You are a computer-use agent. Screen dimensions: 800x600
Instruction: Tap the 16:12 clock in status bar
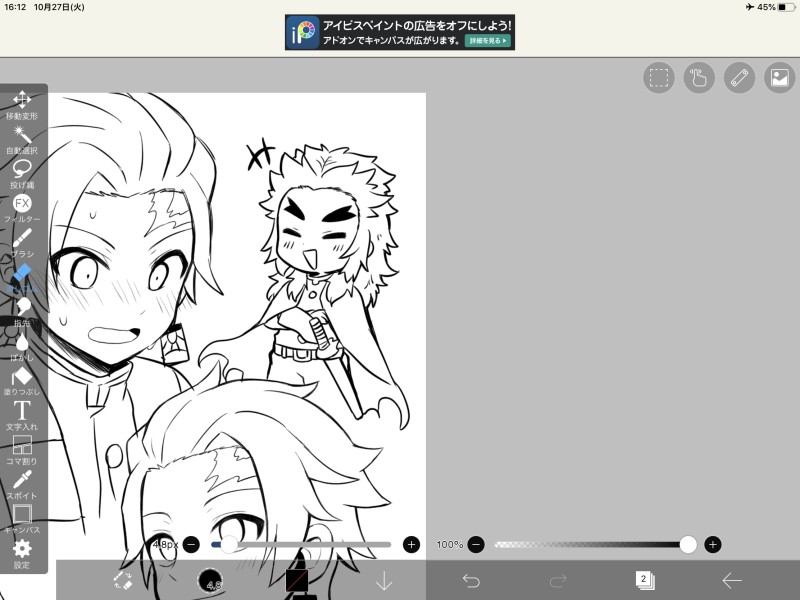(x=15, y=7)
